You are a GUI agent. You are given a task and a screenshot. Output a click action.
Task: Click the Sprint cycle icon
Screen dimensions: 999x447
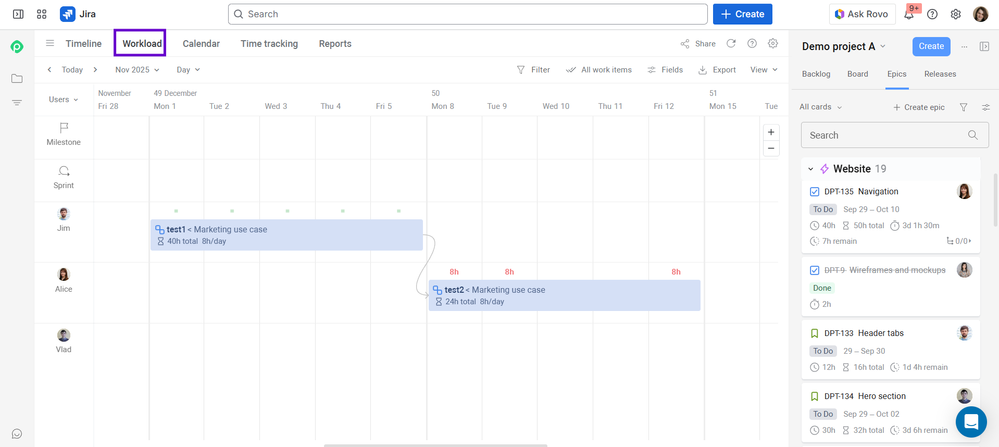tap(64, 171)
